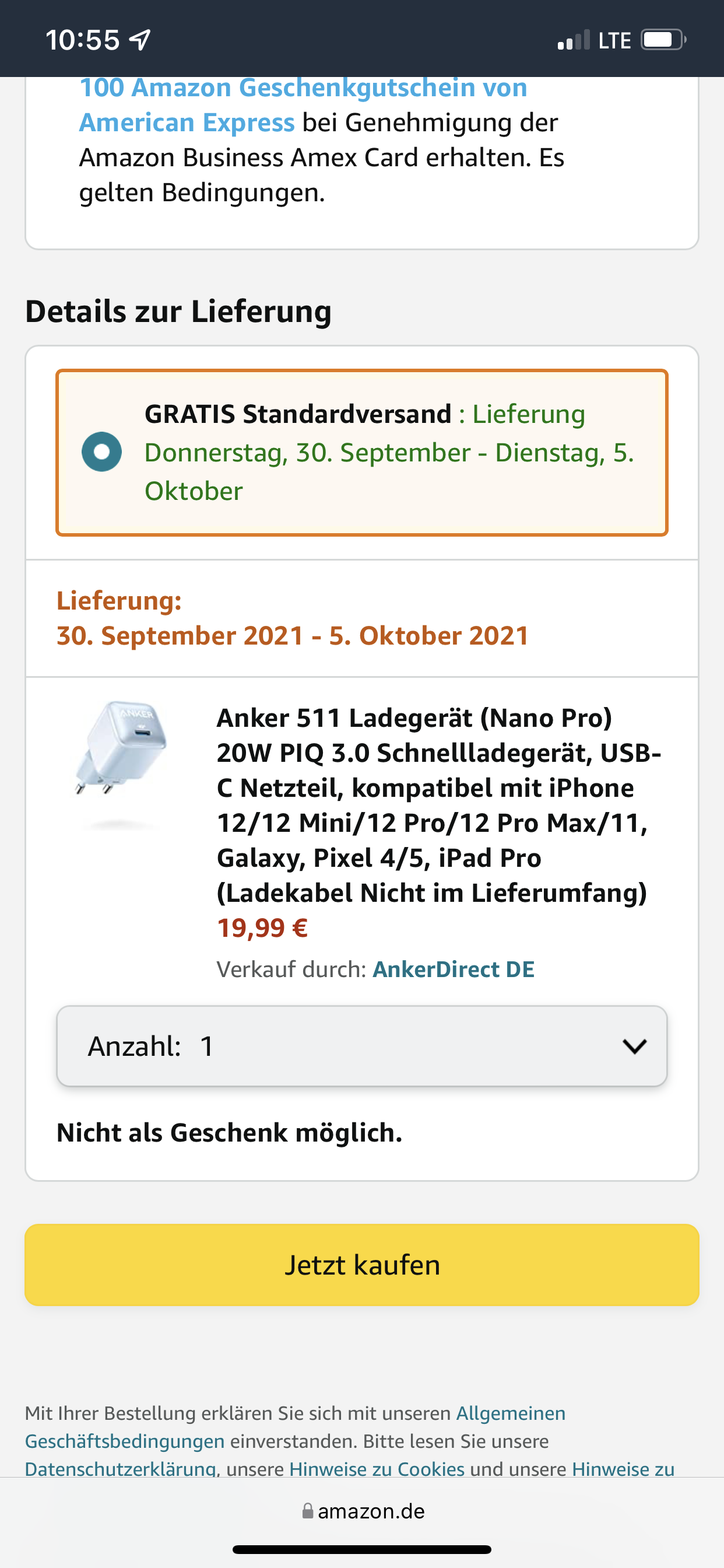Open the Anzahl quantity dropdown
This screenshot has height=1568, width=724.
tap(362, 1046)
